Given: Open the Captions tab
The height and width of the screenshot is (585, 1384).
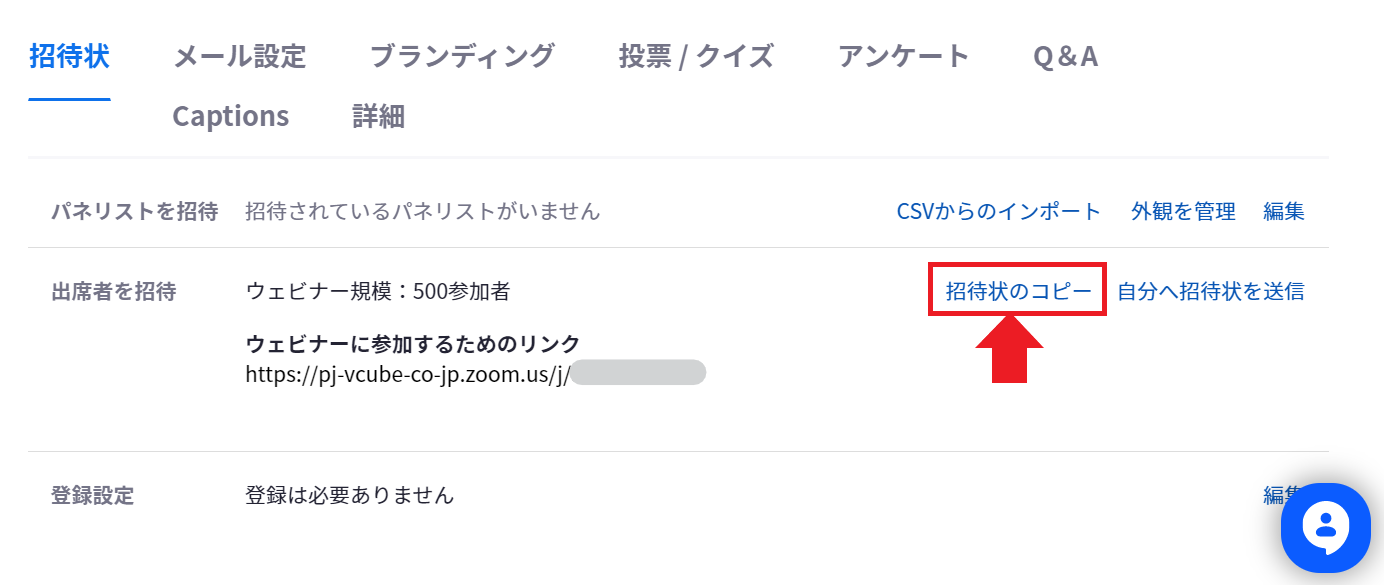Looking at the screenshot, I should pos(231,116).
